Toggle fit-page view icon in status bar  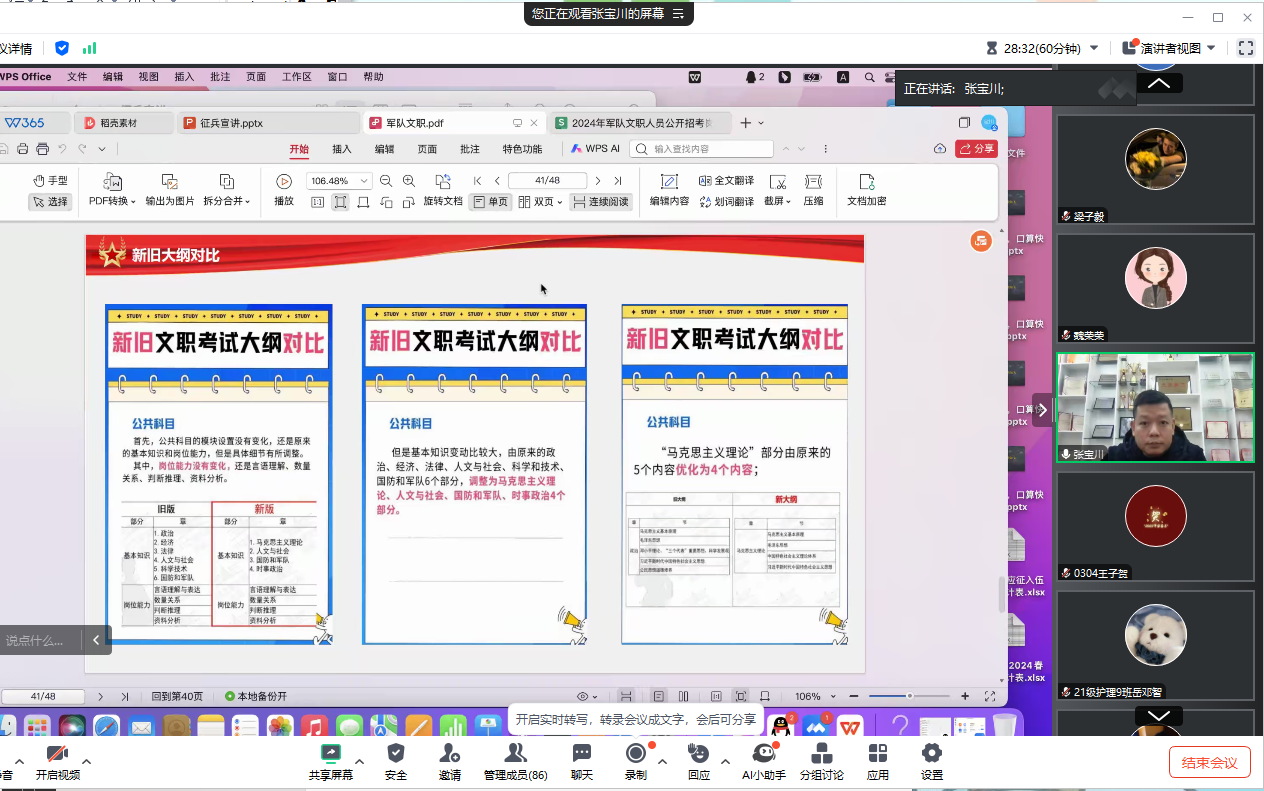(x=740, y=696)
